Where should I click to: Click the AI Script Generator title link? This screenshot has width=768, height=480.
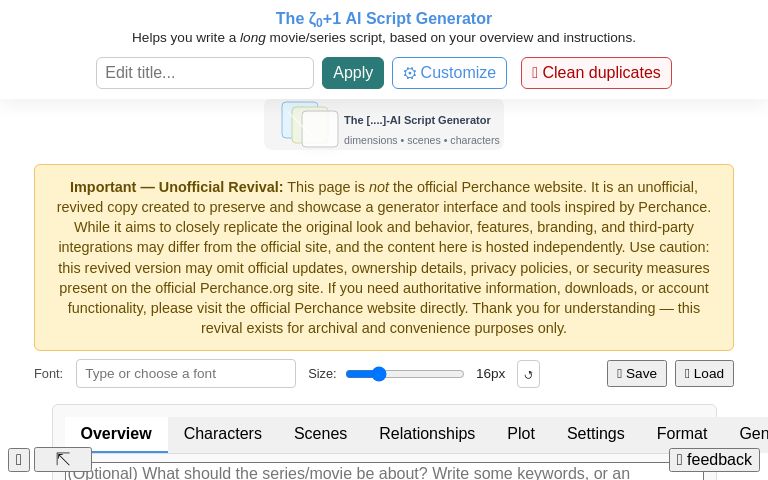click(384, 19)
